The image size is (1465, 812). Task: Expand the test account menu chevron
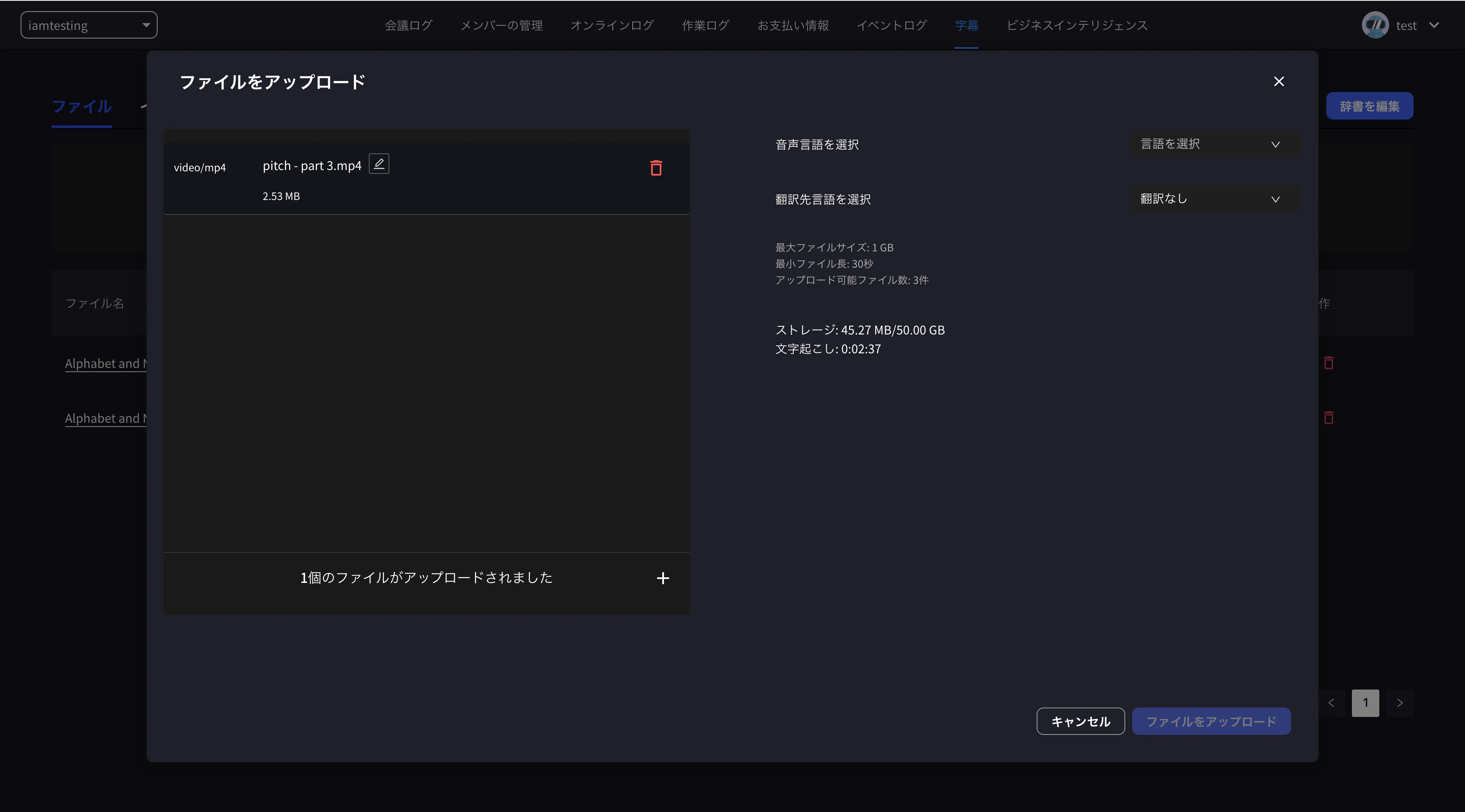click(1434, 24)
